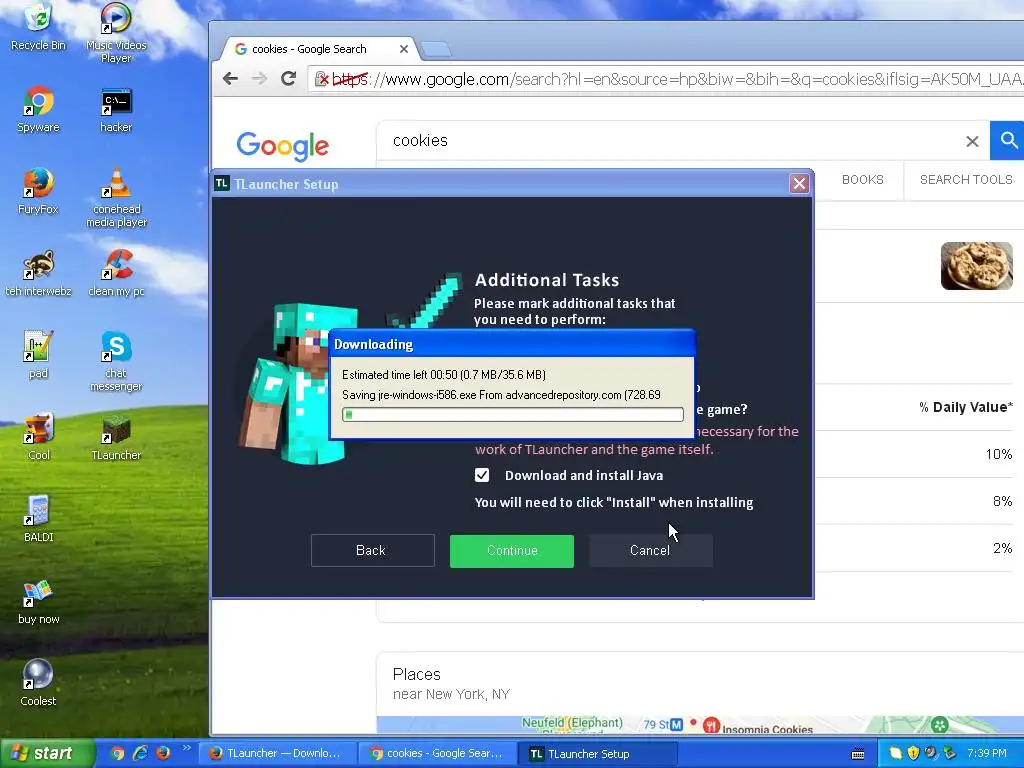Click the taskbar clock 7:39 PM
The image size is (1024, 768).
click(x=987, y=753)
